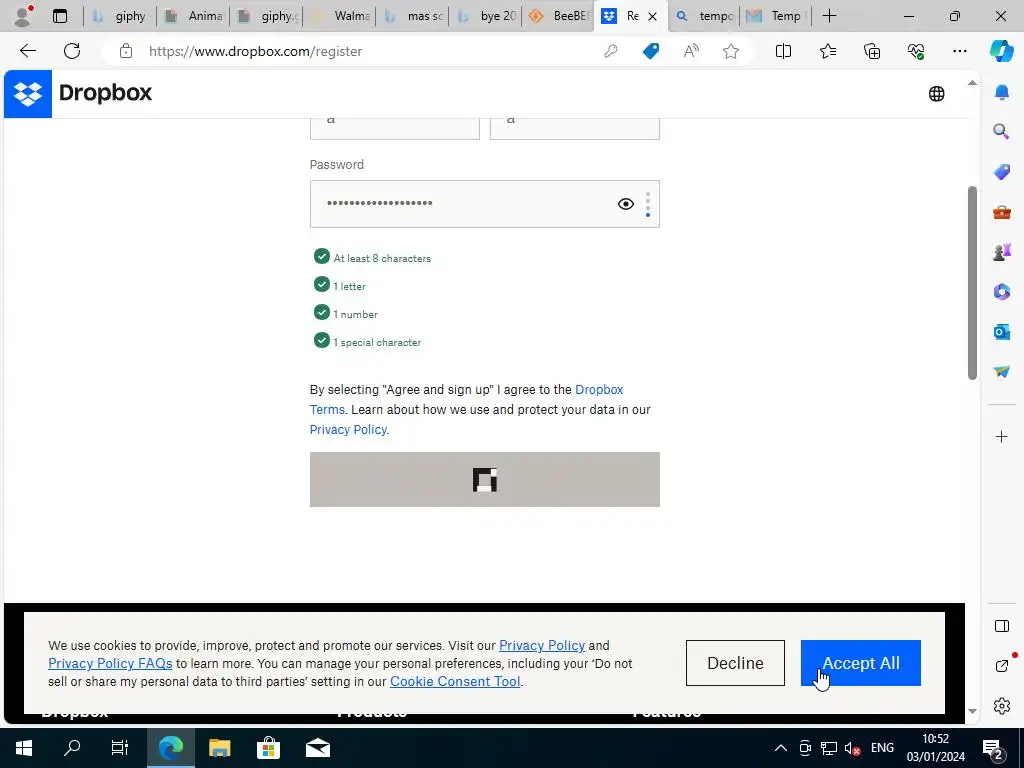Open sidebar Shopping tag

1002,172
